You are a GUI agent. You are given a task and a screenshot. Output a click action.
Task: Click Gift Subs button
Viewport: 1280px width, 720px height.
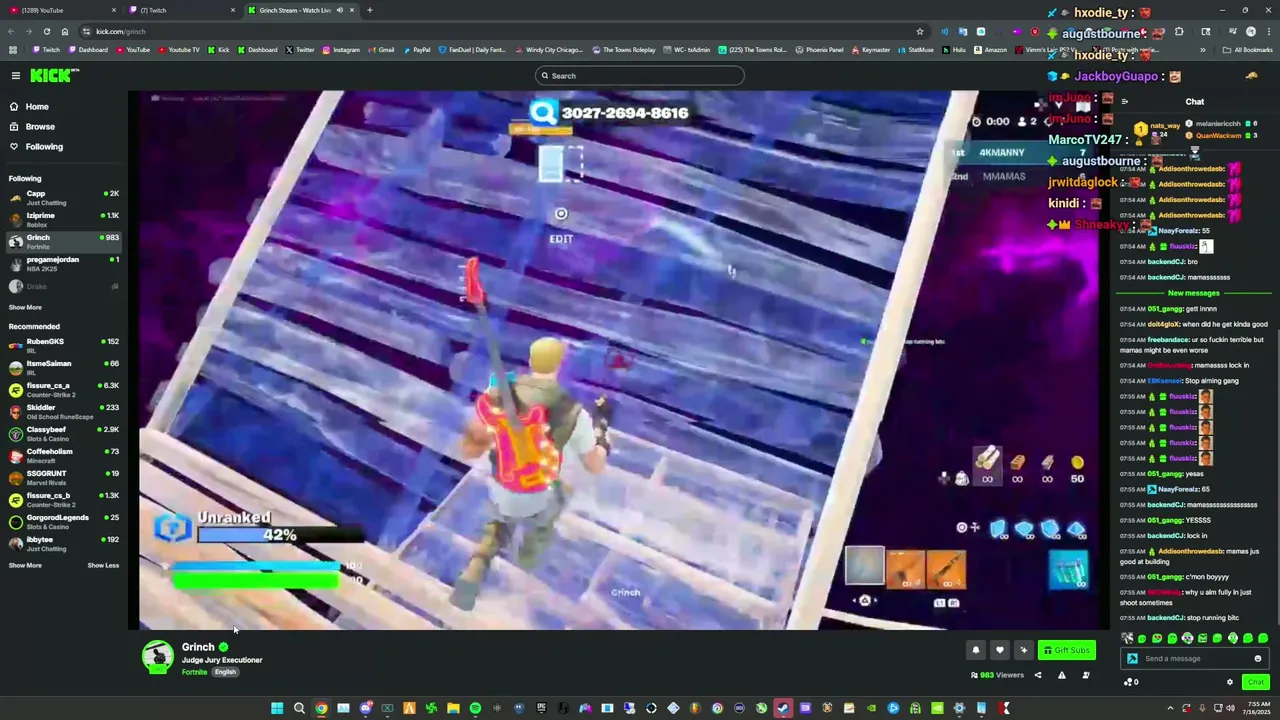1066,650
